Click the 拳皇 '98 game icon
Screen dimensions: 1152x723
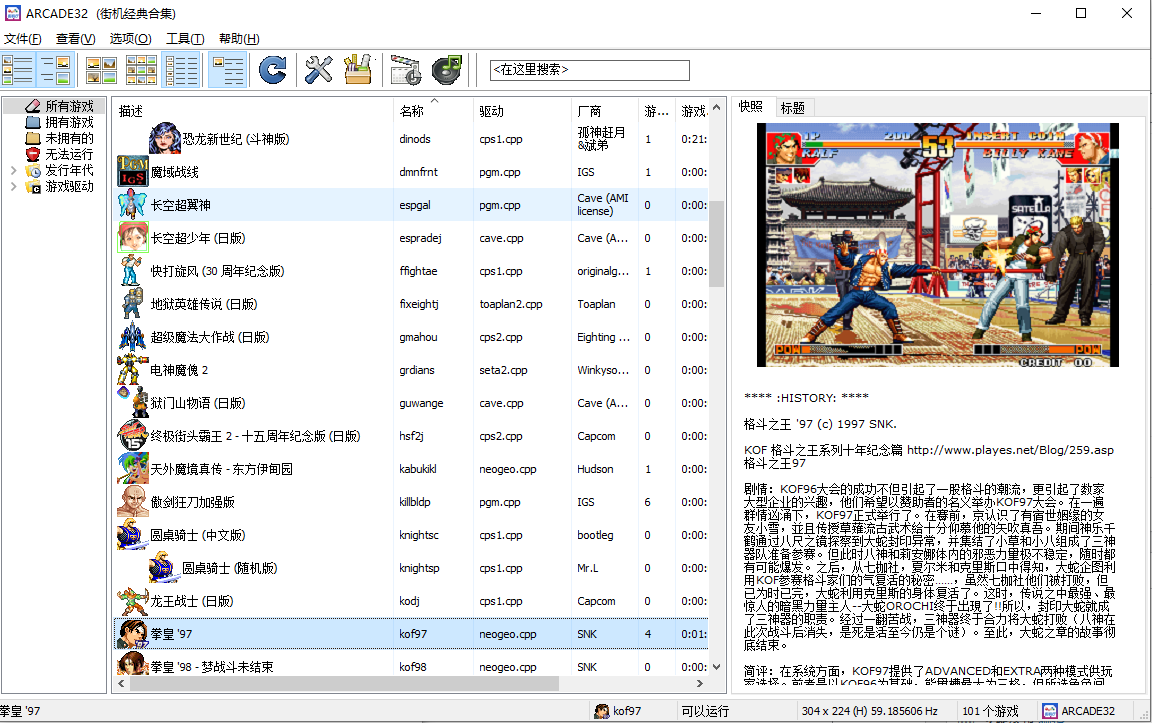pos(133,664)
